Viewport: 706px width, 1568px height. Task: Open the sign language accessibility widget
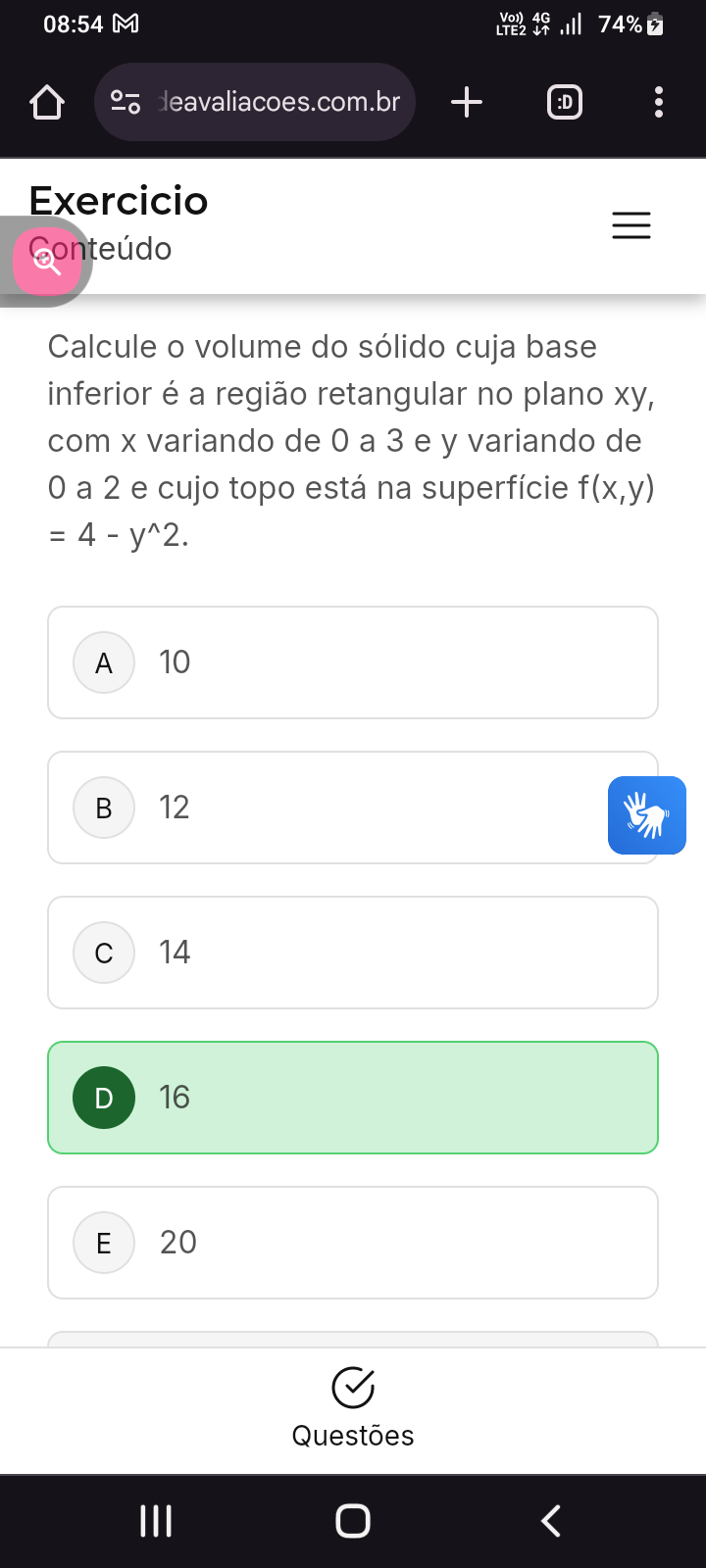646,815
